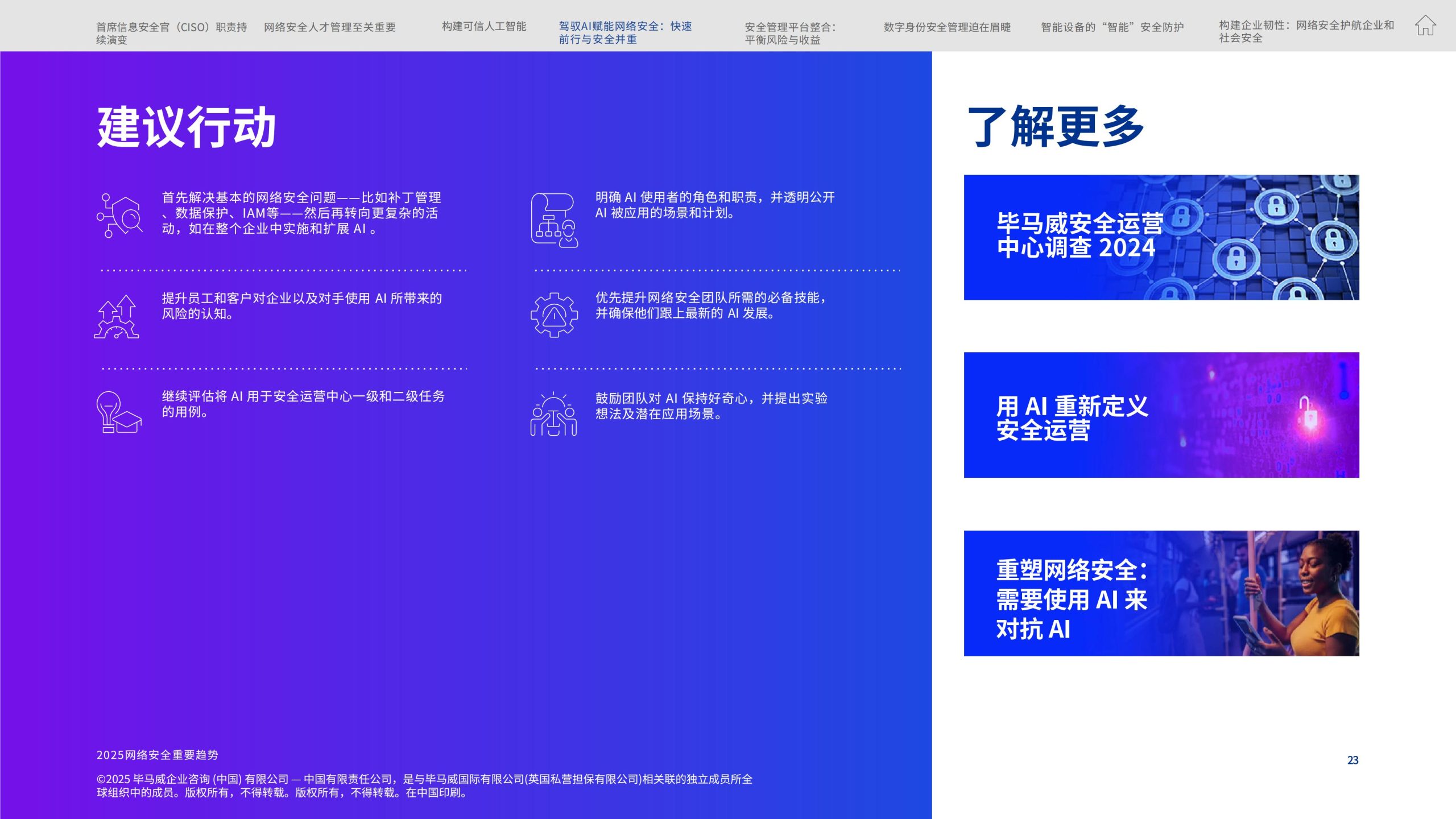Click the home icon in navigation bar

click(1425, 26)
